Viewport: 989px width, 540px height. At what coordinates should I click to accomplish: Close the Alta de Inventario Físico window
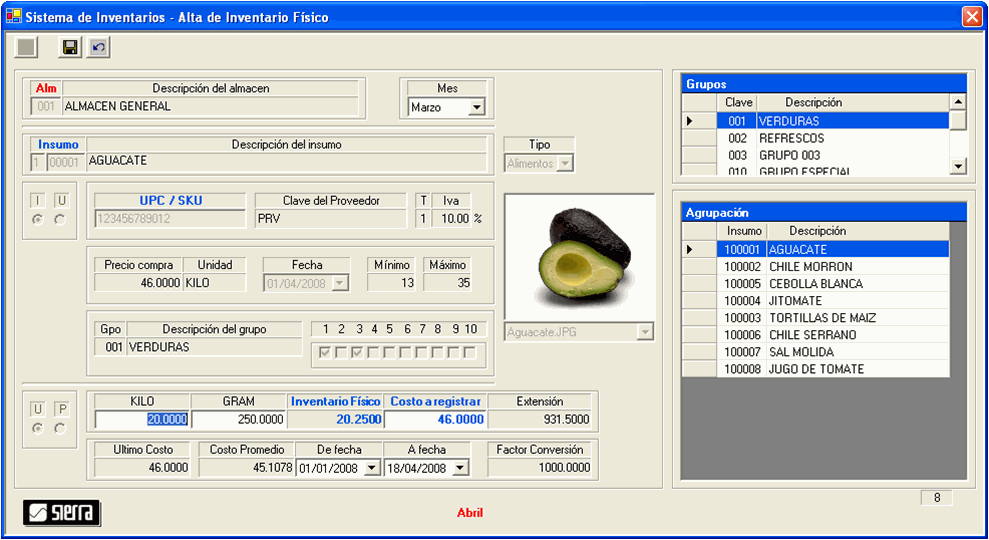(x=971, y=17)
